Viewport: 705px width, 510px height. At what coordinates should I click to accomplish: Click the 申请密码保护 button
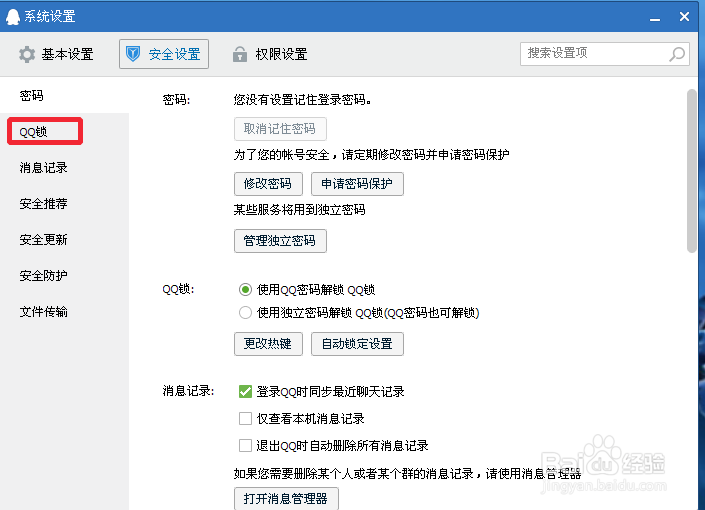click(x=357, y=184)
